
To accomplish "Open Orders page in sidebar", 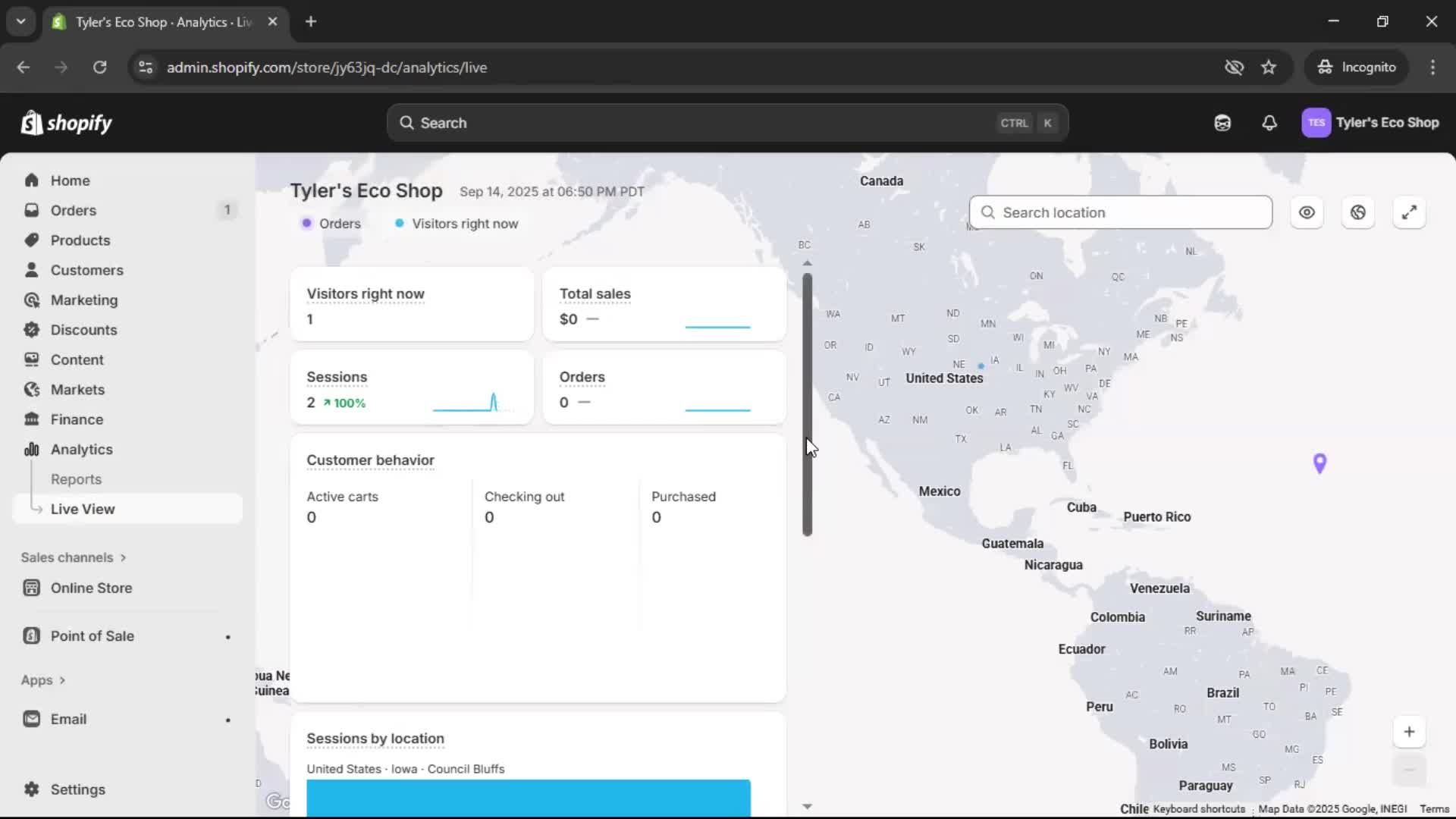I will tap(73, 210).
